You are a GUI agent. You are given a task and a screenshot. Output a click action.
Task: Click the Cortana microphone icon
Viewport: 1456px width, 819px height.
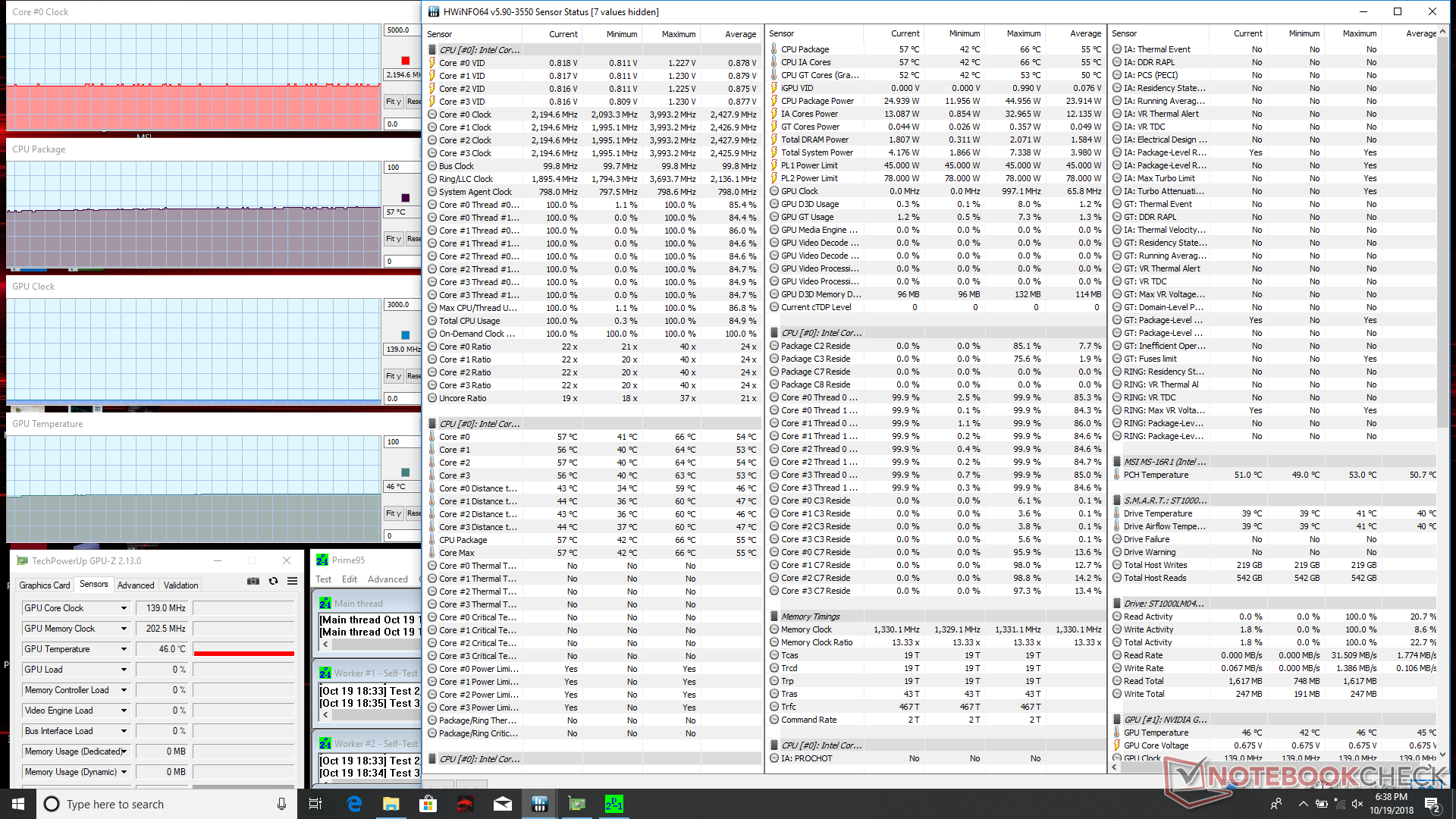point(281,804)
